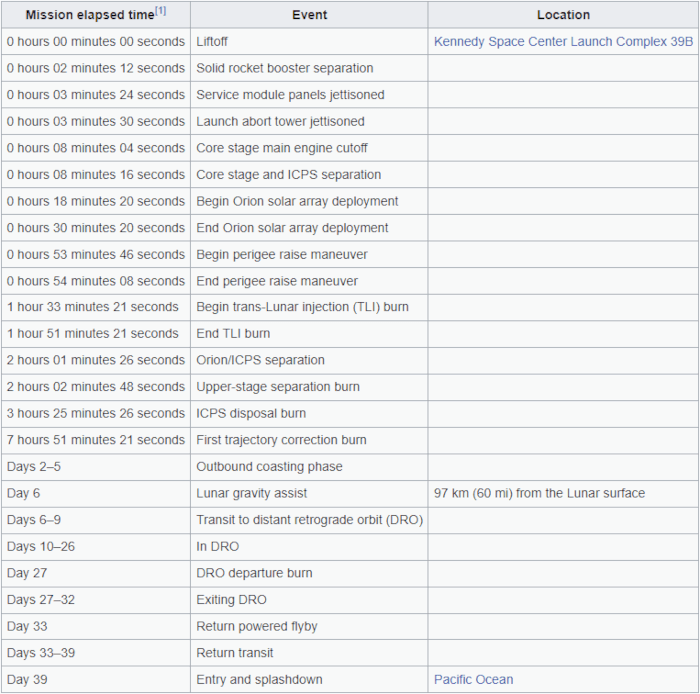Open footnote reference [1] in header
This screenshot has width=700, height=694.
click(x=160, y=11)
